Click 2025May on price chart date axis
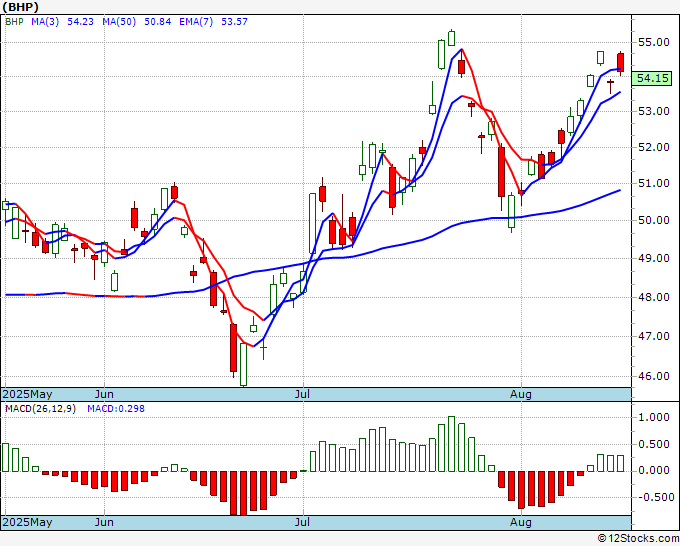This screenshot has width=680, height=546. coord(27,394)
